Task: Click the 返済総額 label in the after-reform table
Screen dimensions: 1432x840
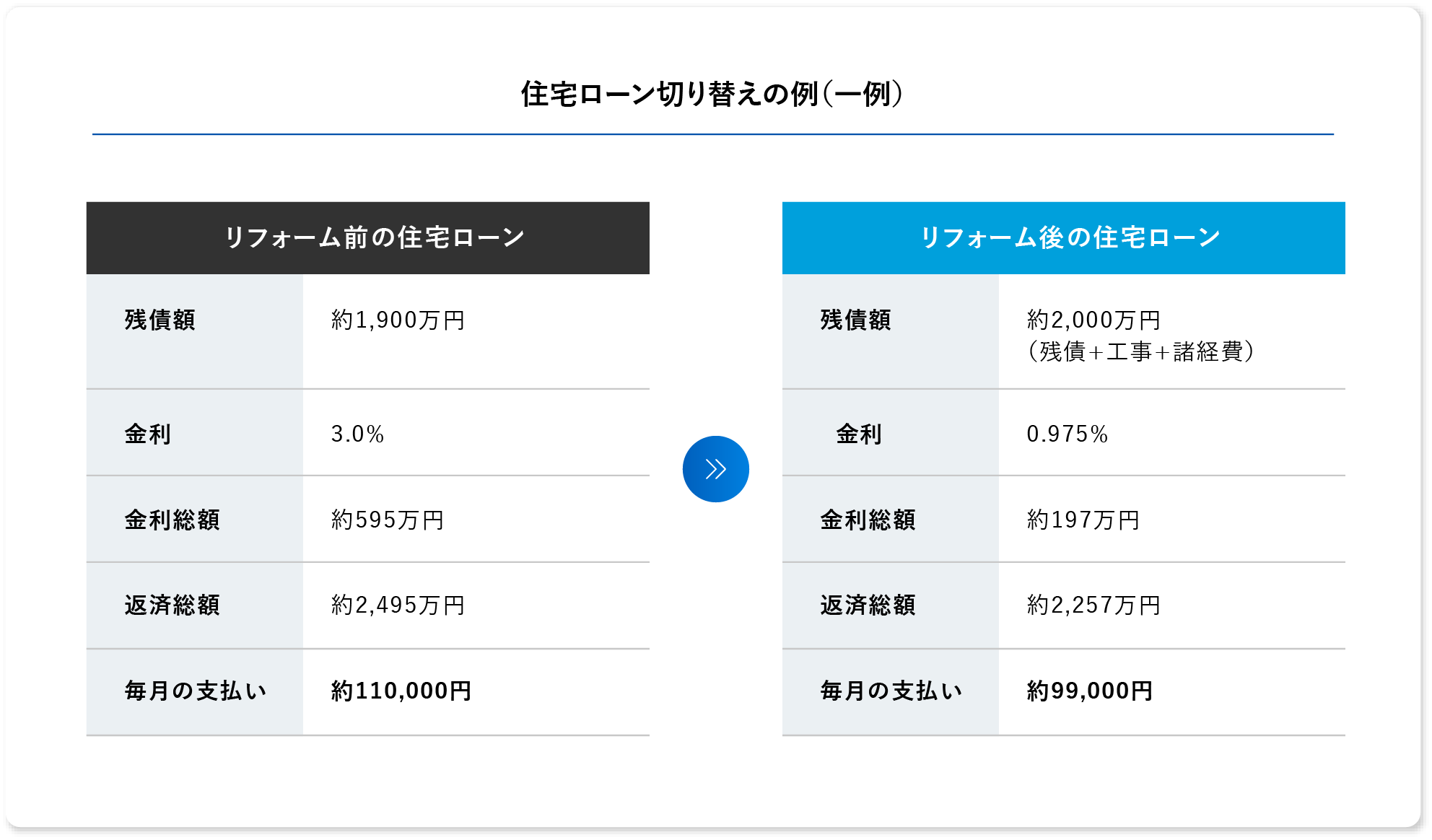Action: tap(868, 605)
